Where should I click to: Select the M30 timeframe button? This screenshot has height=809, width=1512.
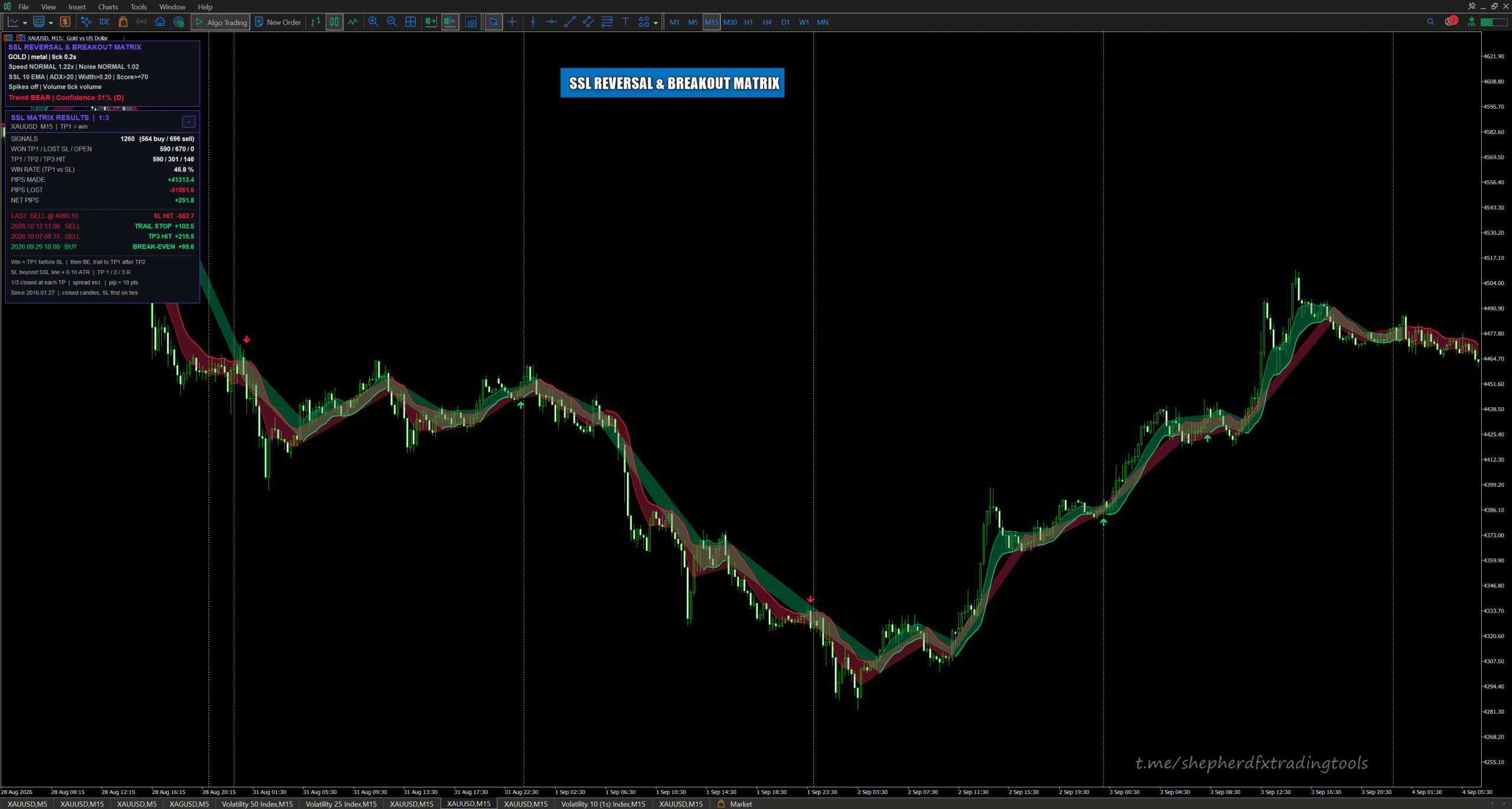730,22
